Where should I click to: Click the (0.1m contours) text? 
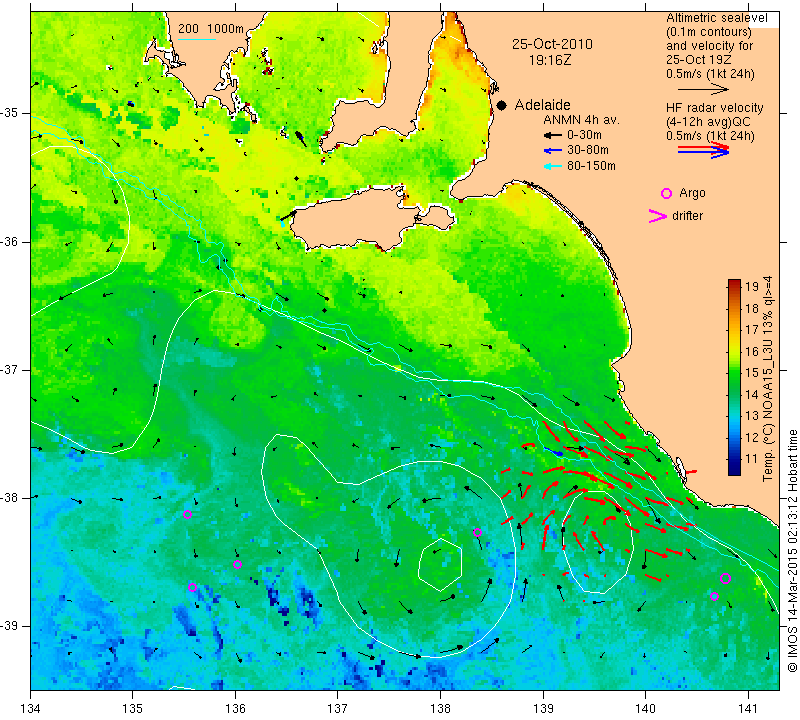pyautogui.click(x=709, y=32)
